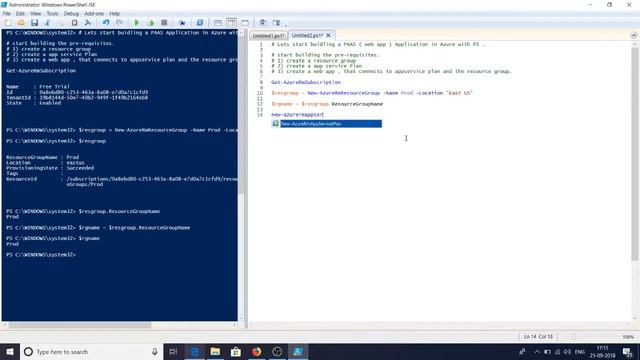The height and width of the screenshot is (360, 640).
Task: Click the PowerShell ISE taskbar icon
Action: 298,351
